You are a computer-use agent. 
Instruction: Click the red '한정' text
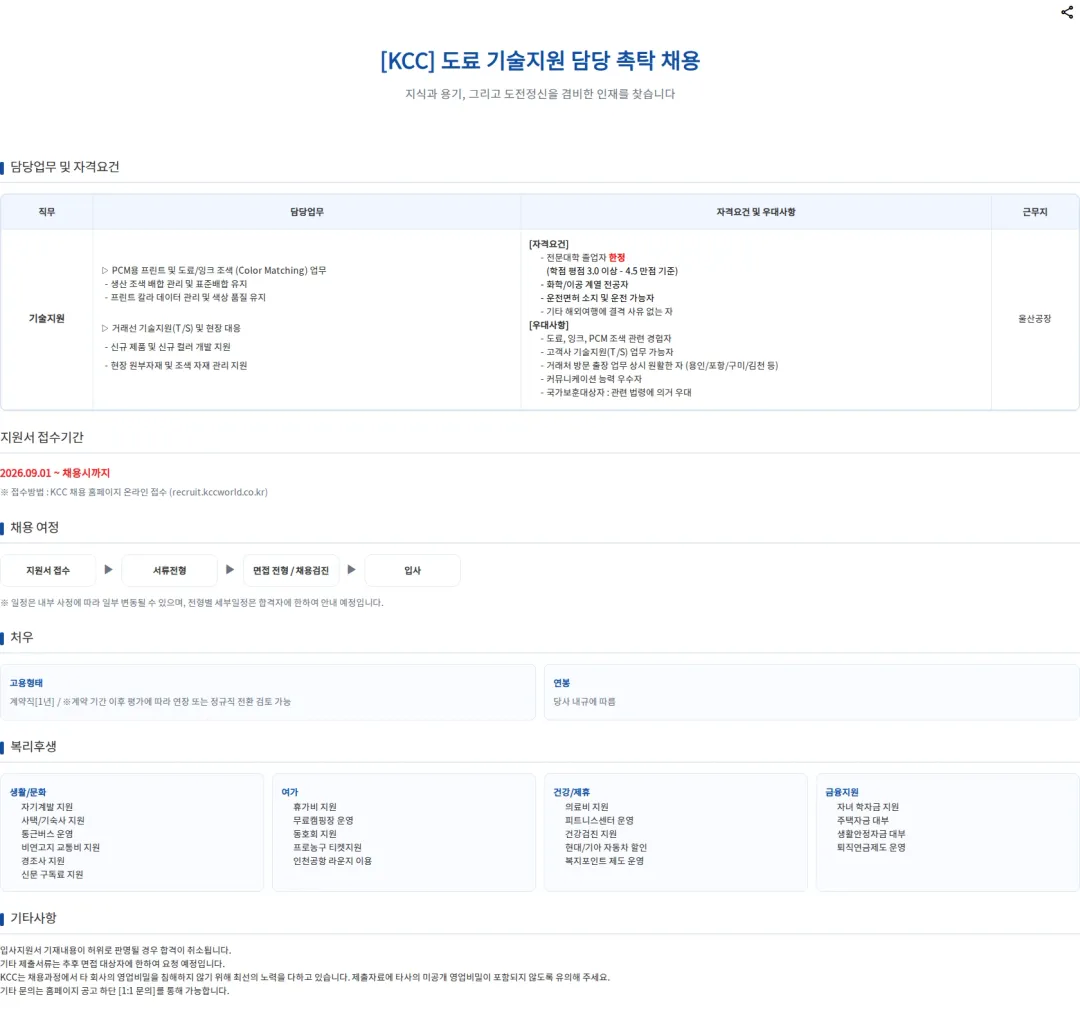(x=616, y=258)
